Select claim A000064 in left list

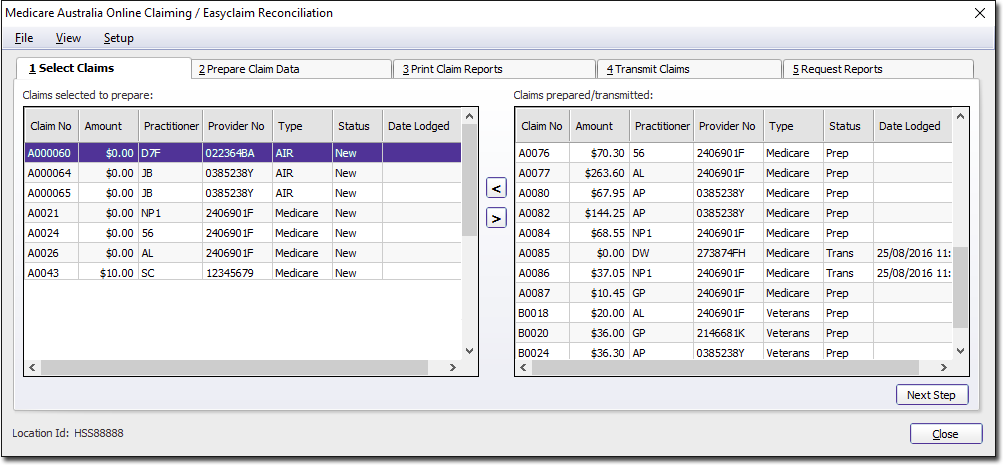[x=51, y=173]
